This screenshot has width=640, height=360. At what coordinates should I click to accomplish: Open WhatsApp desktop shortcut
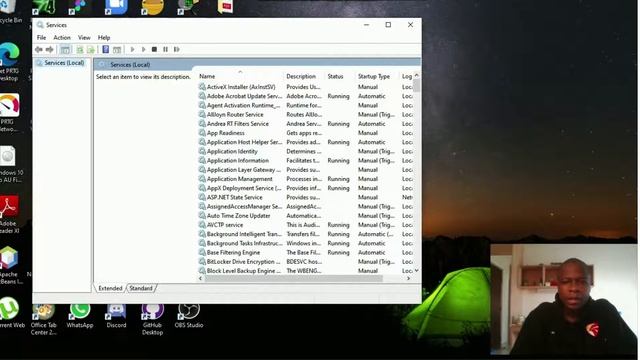tap(80, 317)
